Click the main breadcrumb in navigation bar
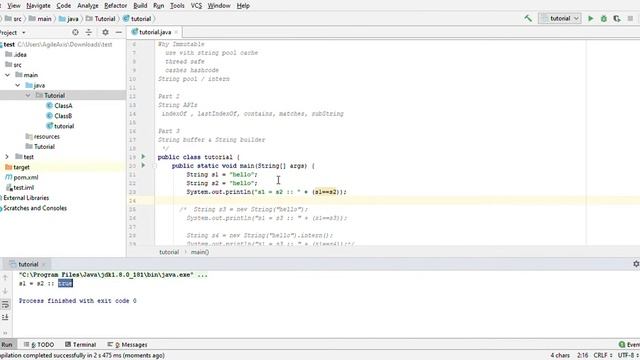Viewport: 640px width, 360px height. (40, 19)
